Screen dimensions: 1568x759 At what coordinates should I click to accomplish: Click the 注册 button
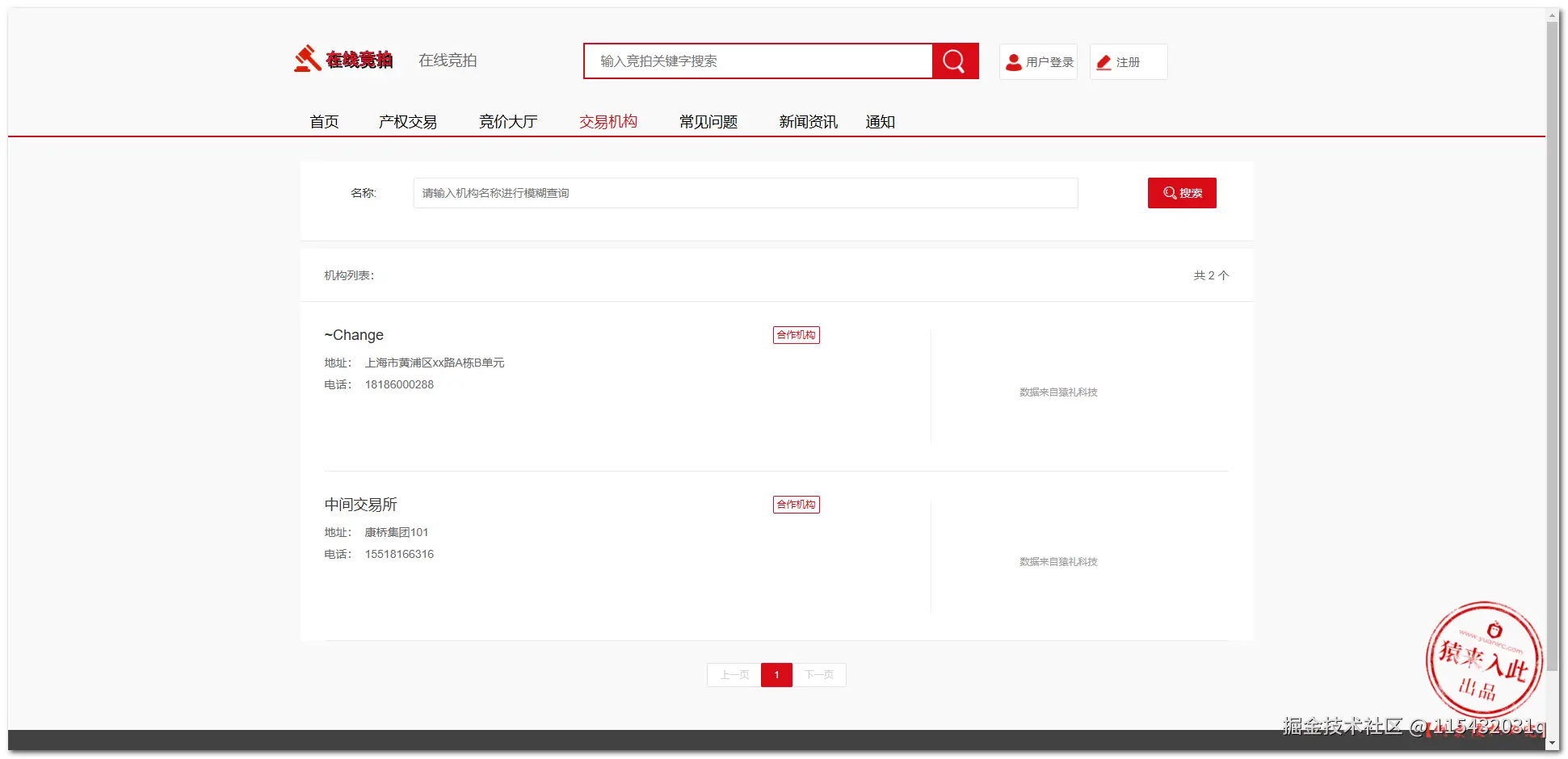pyautogui.click(x=1129, y=62)
